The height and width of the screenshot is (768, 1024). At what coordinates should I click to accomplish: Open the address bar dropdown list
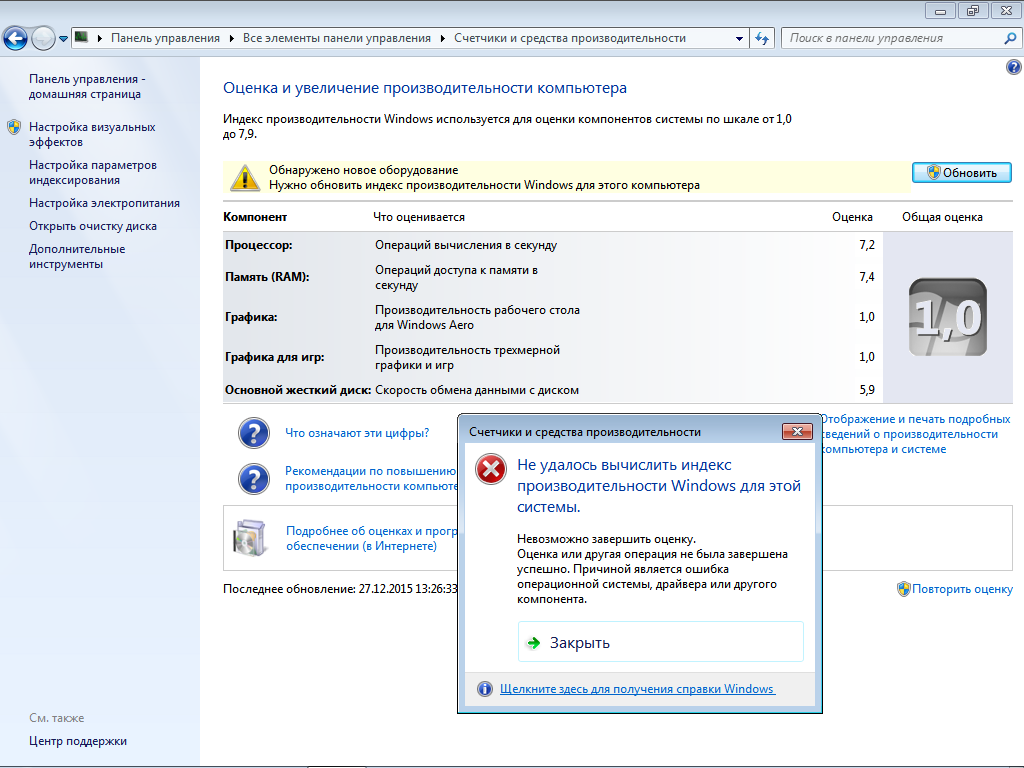pyautogui.click(x=739, y=39)
